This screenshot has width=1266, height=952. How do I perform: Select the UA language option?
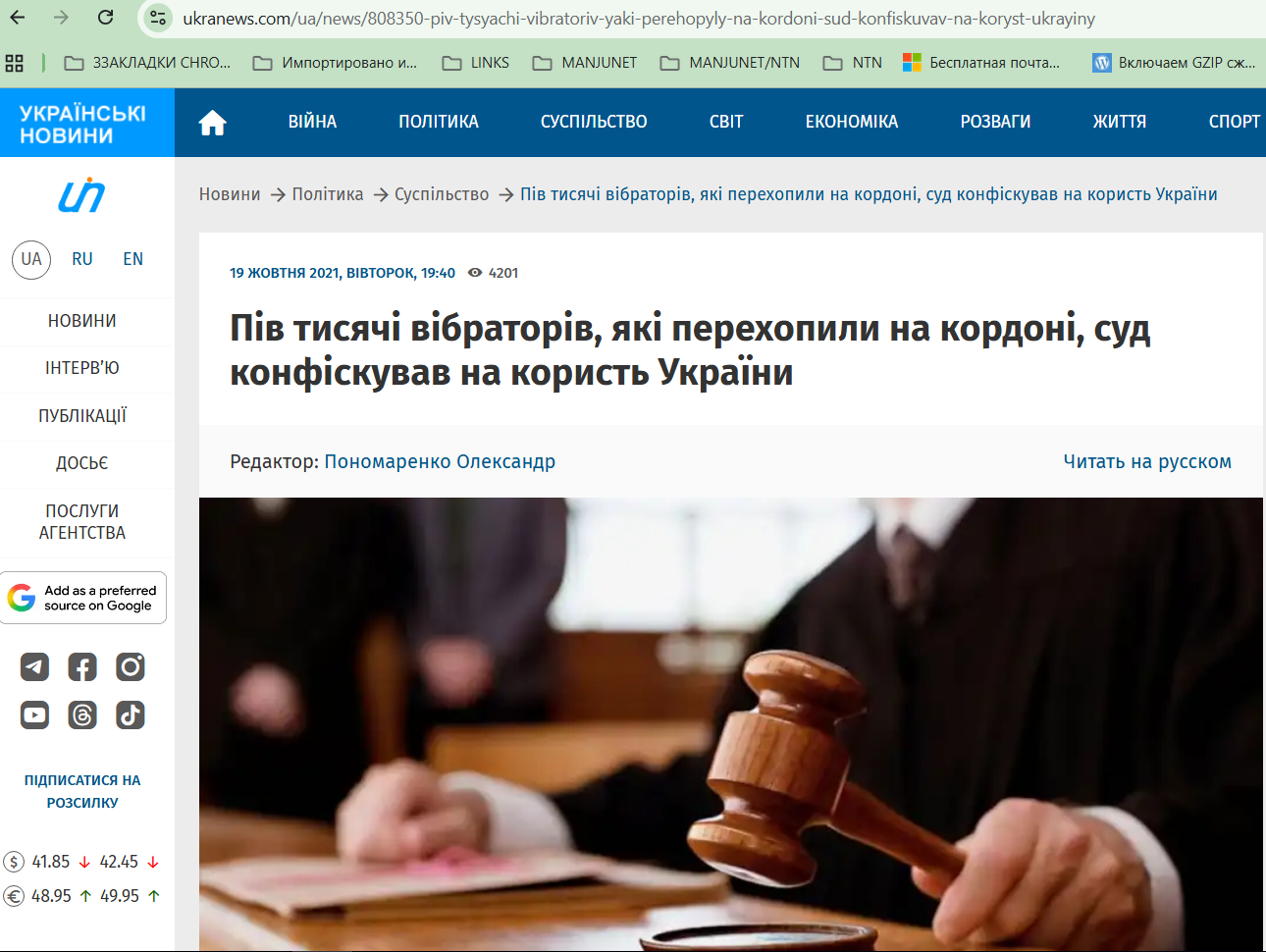coord(31,259)
